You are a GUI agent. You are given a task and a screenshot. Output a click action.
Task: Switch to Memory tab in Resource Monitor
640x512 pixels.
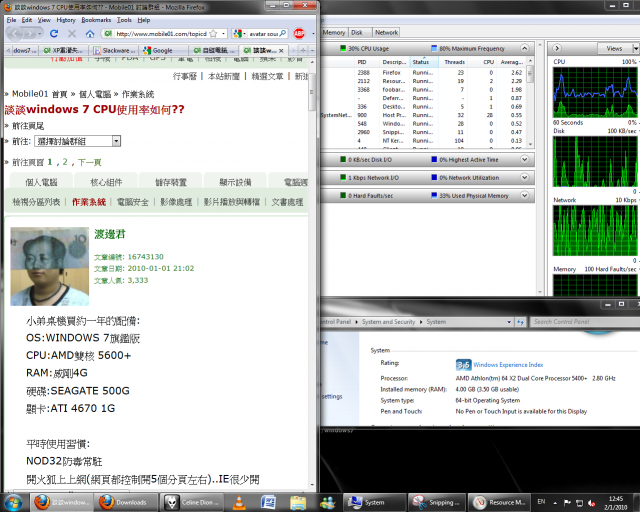pos(333,32)
